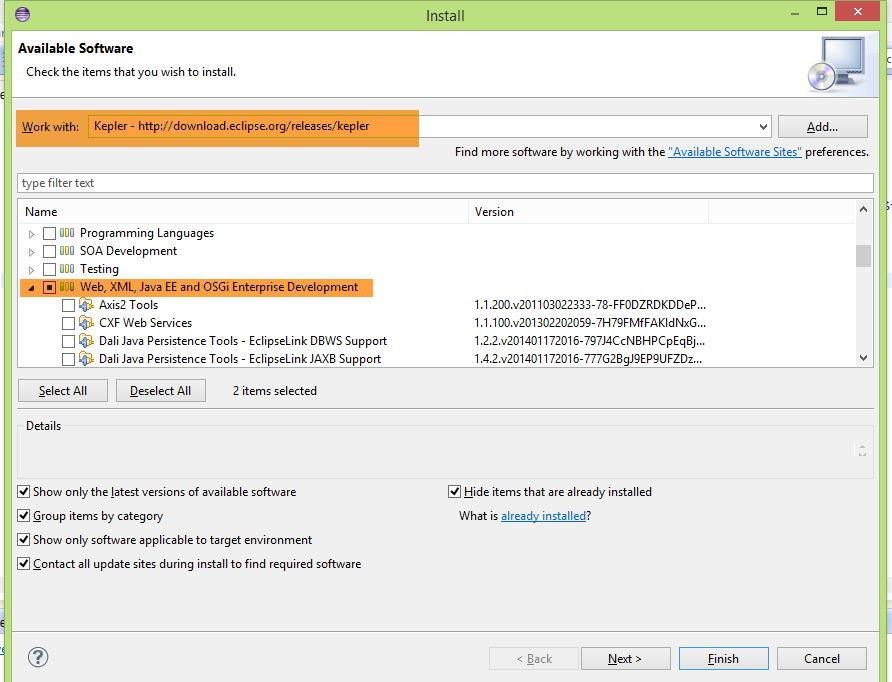Click the 'type filter text' field
Image resolution: width=892 pixels, height=682 pixels.
pyautogui.click(x=445, y=183)
